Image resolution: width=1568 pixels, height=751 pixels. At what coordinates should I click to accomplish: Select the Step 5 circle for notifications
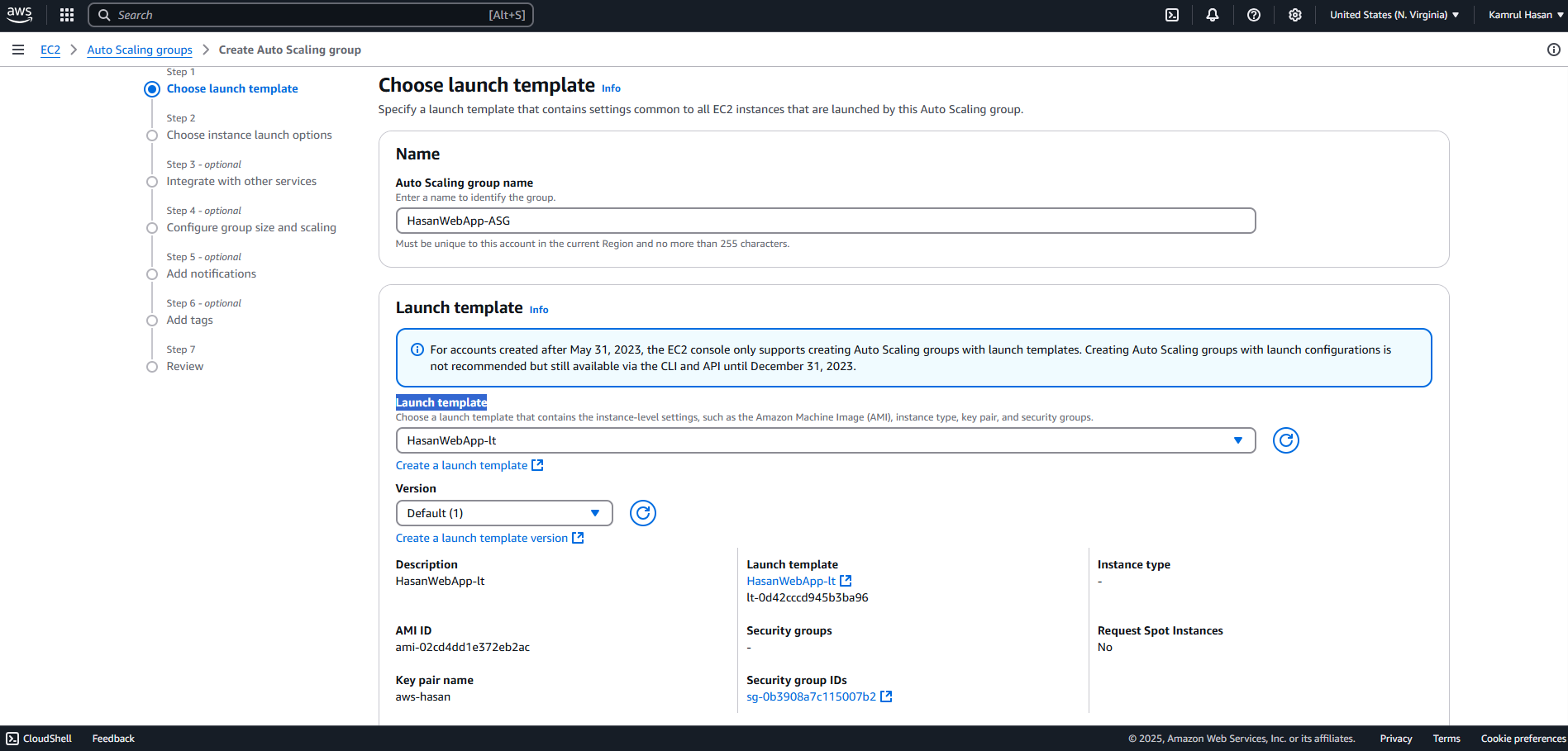152,274
